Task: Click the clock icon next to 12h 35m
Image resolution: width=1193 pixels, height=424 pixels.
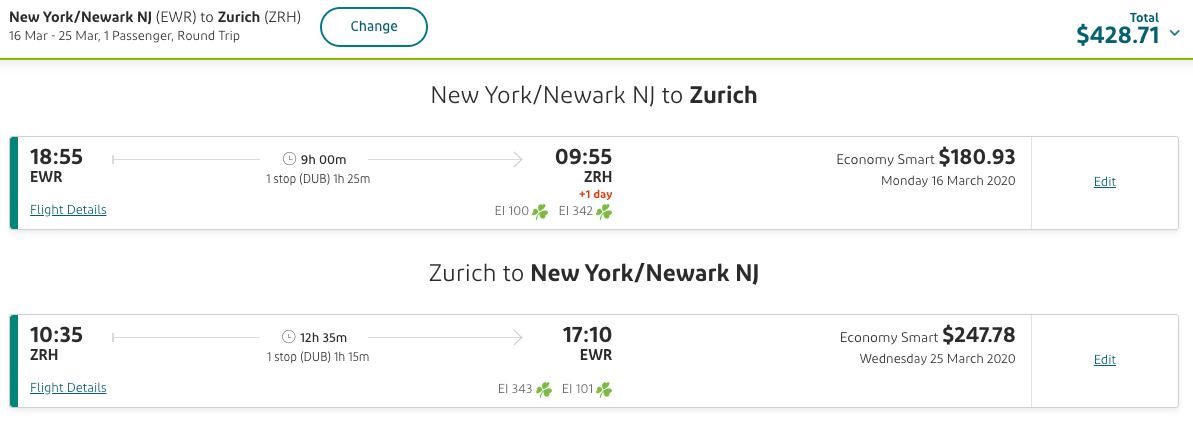Action: pyautogui.click(x=289, y=336)
